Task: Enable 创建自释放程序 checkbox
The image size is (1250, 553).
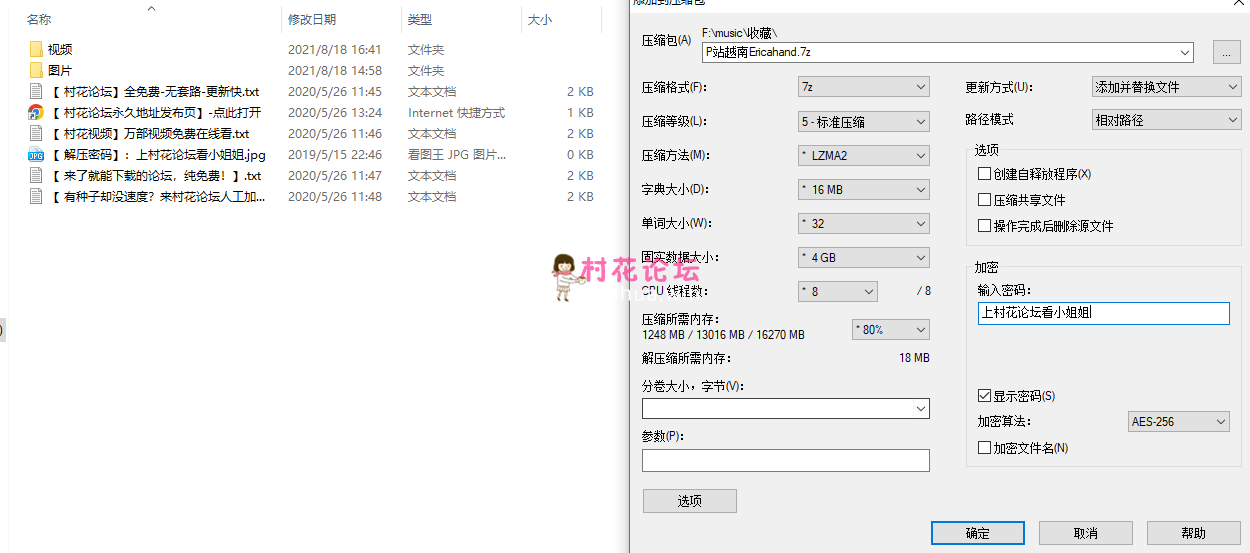Action: (985, 174)
